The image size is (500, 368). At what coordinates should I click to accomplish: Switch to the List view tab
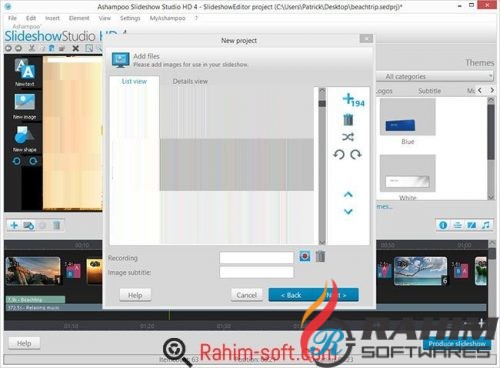point(134,81)
